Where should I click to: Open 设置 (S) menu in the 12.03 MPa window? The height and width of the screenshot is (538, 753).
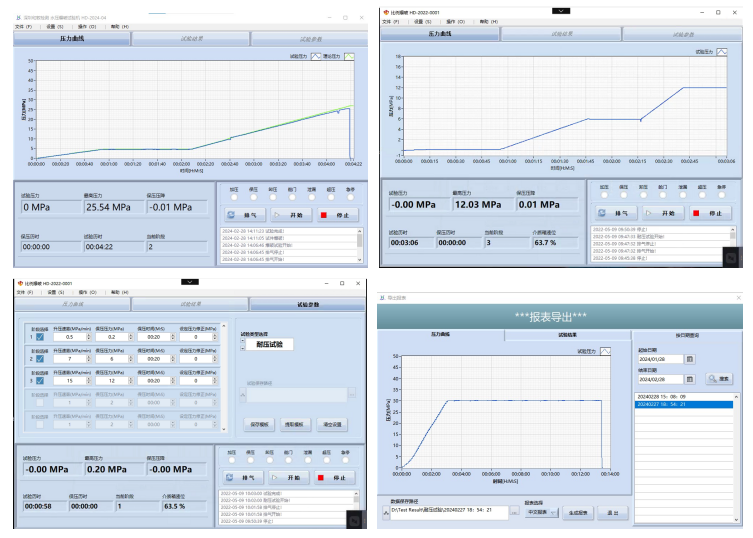click(423, 22)
